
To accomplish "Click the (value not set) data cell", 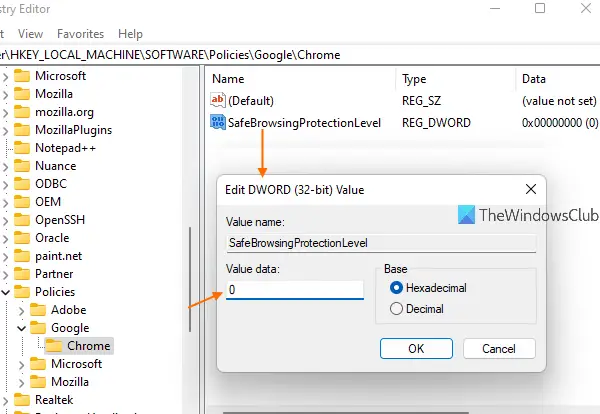I will pos(559,101).
